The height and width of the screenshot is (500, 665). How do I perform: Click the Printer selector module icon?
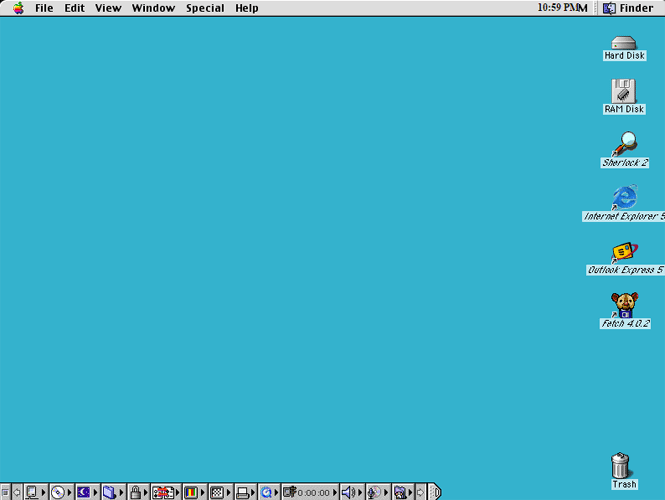[x=243, y=492]
